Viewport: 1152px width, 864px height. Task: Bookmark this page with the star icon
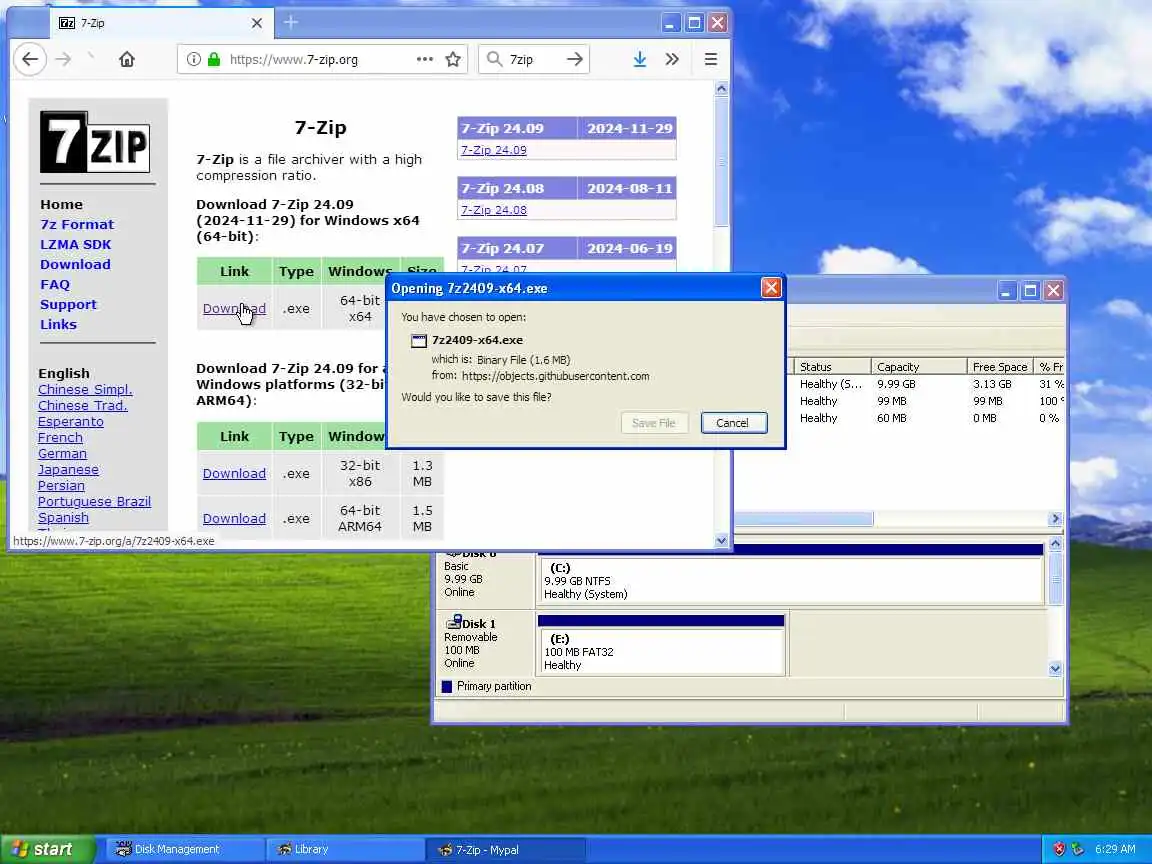[453, 60]
